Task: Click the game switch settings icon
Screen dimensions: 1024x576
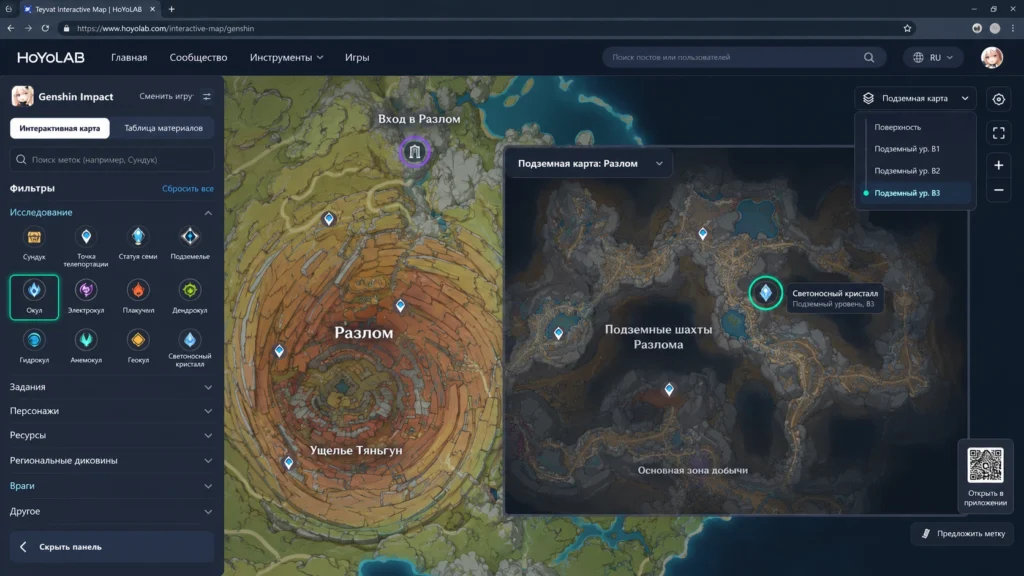Action: (206, 97)
